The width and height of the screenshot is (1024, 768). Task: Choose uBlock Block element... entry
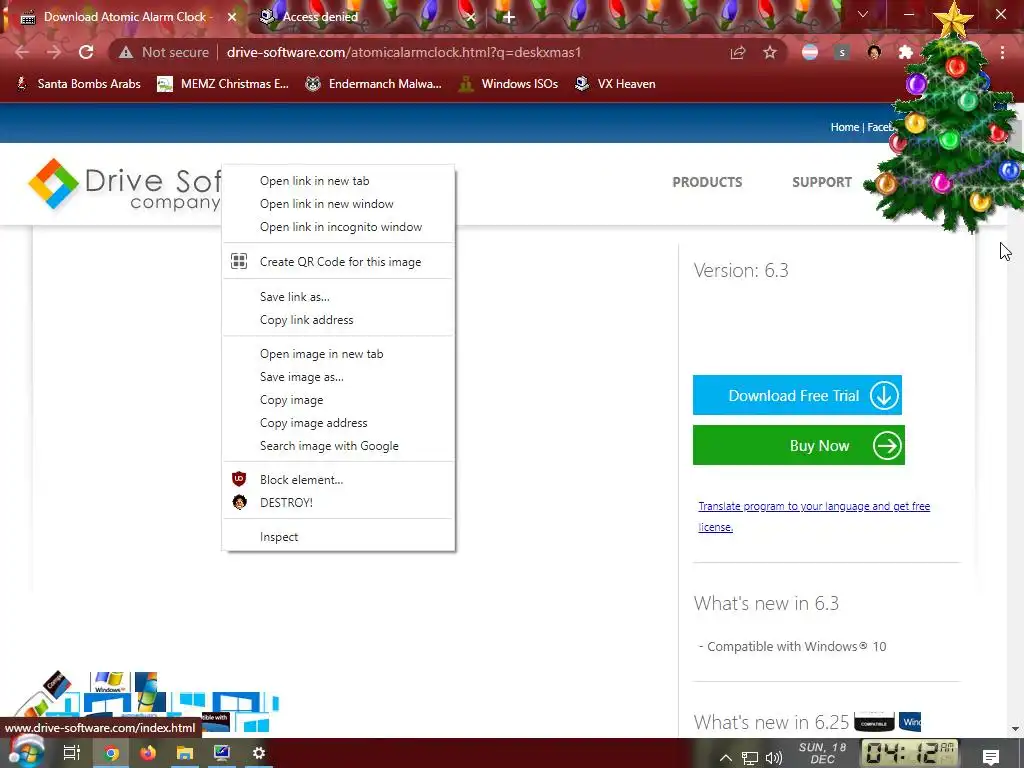click(338, 479)
